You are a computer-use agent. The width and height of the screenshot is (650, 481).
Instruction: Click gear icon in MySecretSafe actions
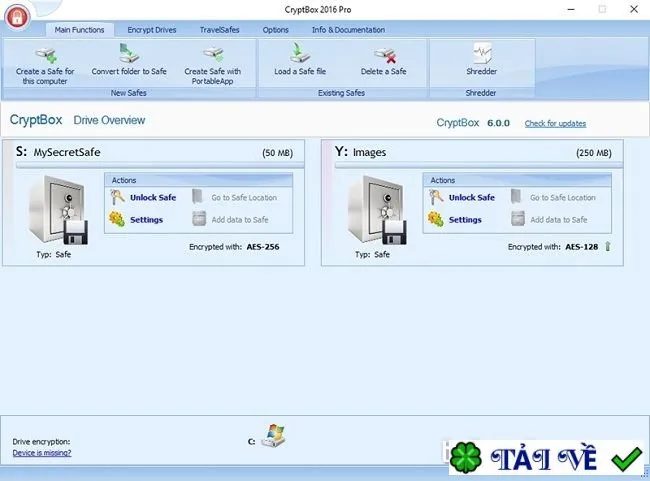click(x=117, y=219)
